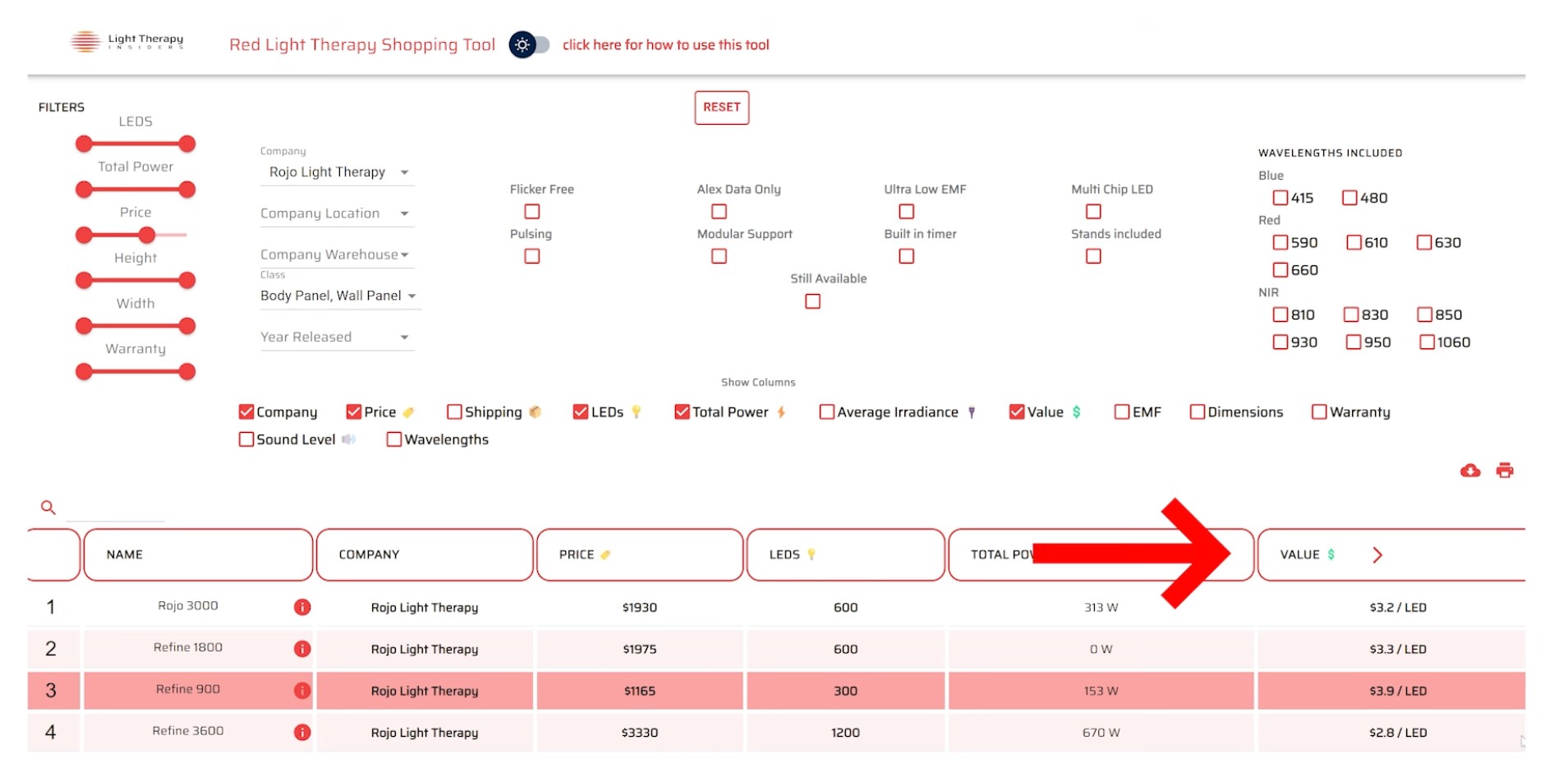Enable the Flicker Free checkbox
Image resolution: width=1568 pixels, height=768 pixels.
[x=532, y=212]
